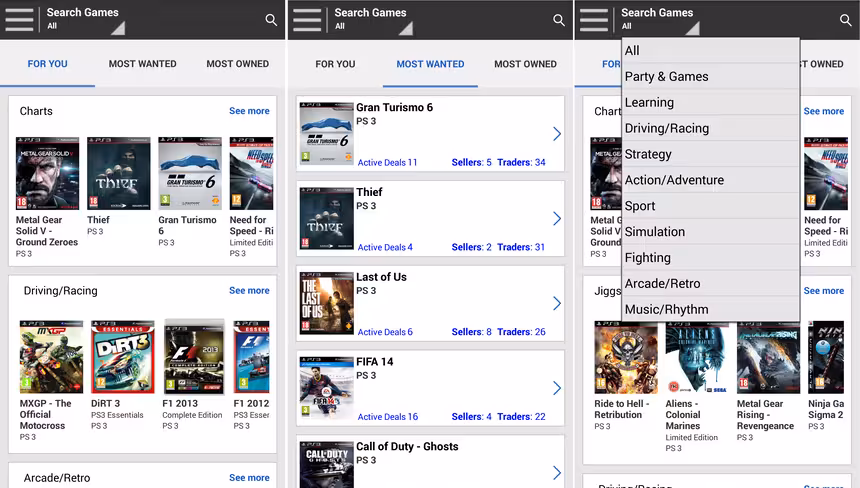The height and width of the screenshot is (488, 860).
Task: Tap Call of Duty Ghosts cover image
Action: pyautogui.click(x=326, y=465)
